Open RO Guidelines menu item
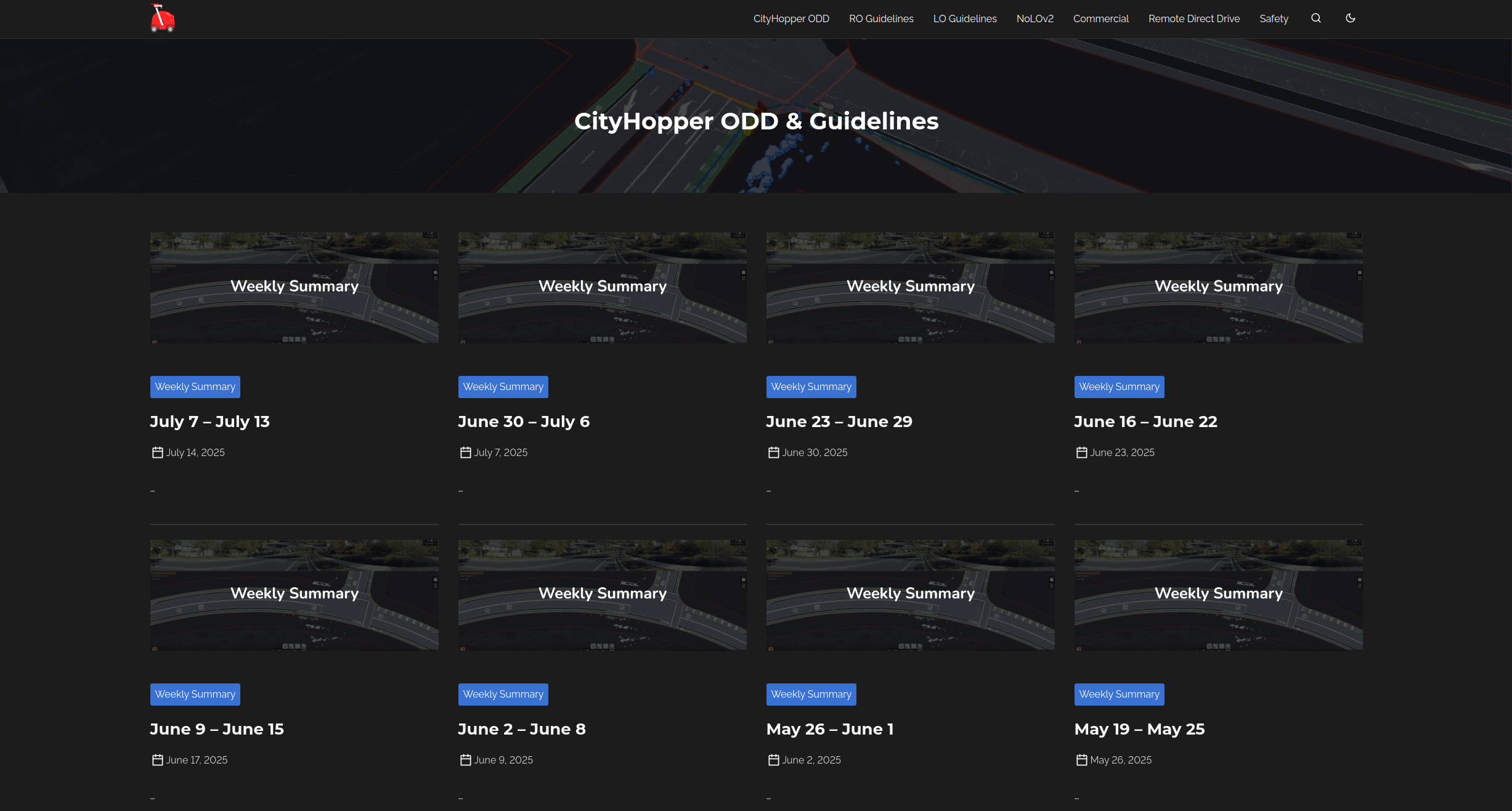The image size is (1512, 811). [881, 18]
